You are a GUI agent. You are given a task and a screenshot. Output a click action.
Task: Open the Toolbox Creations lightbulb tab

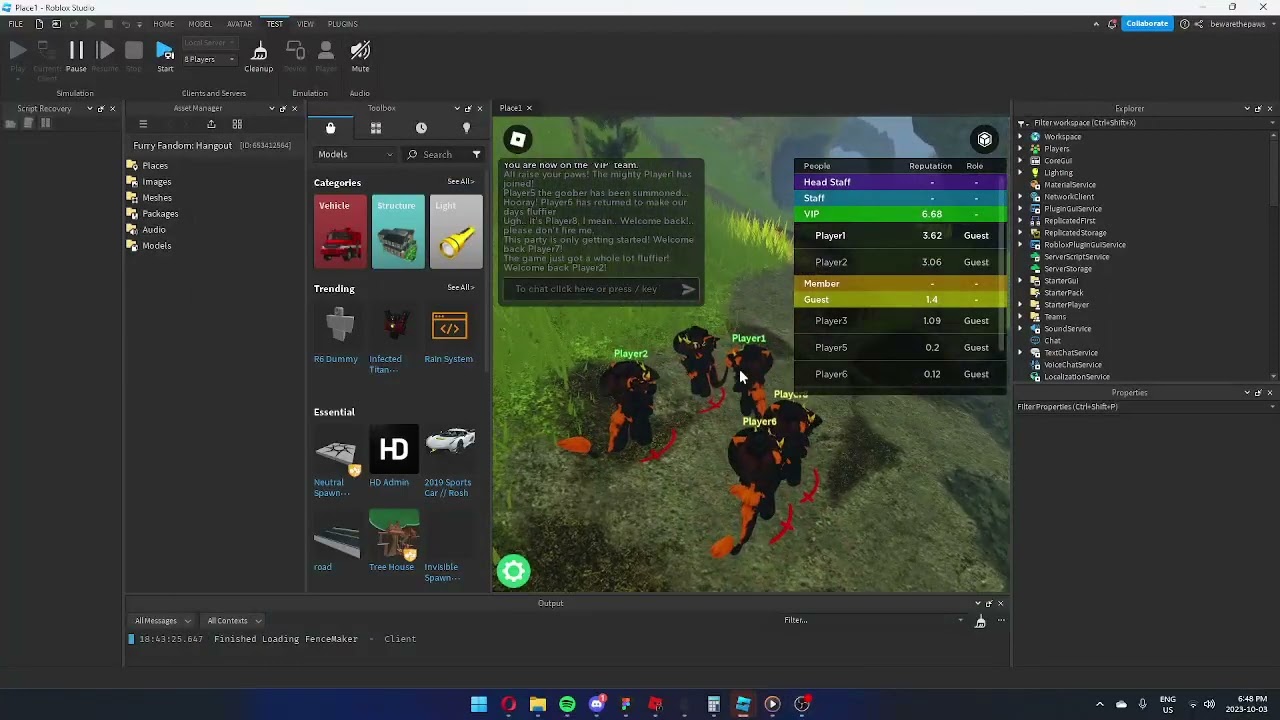(x=466, y=128)
